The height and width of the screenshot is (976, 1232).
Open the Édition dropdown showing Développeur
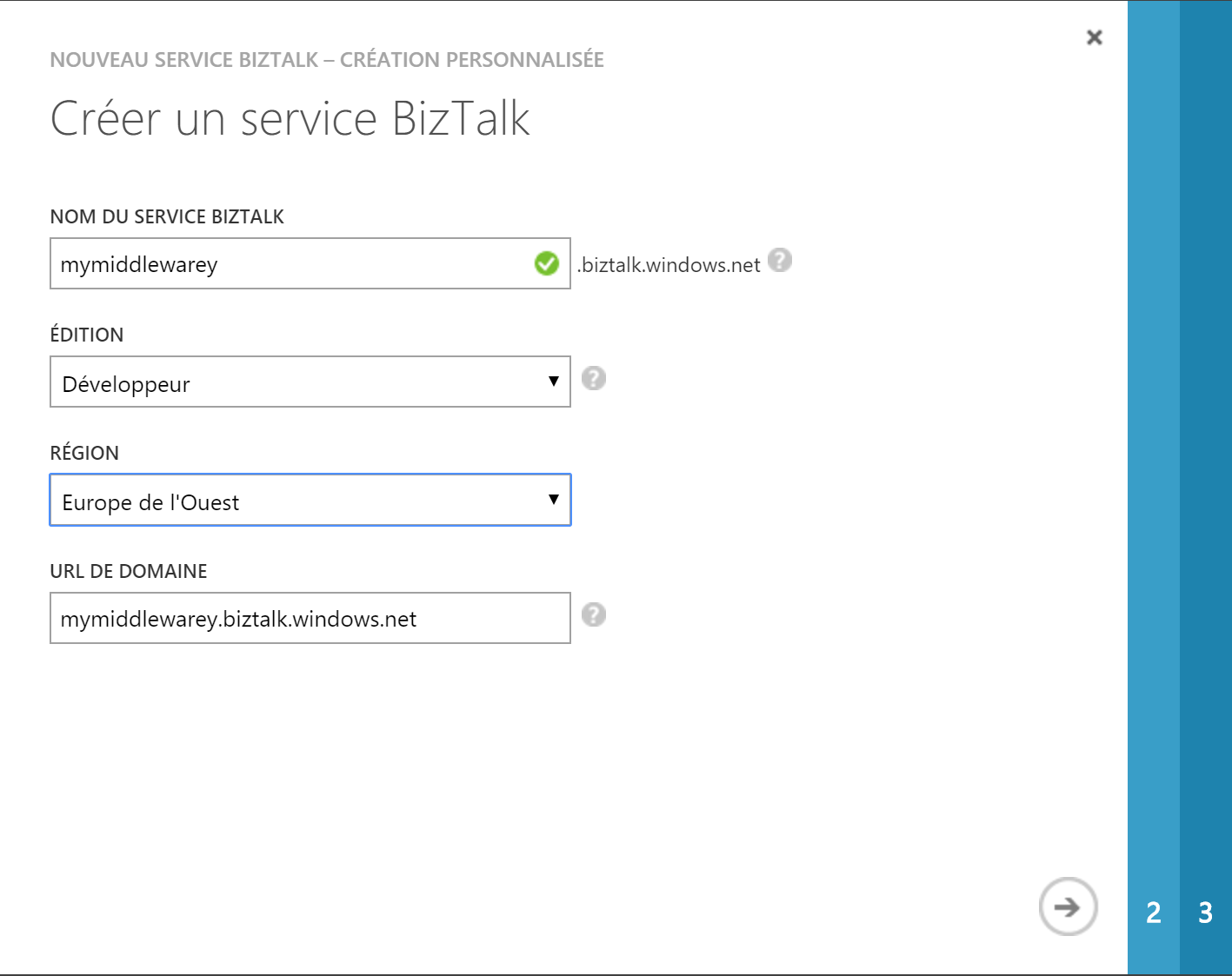310,382
